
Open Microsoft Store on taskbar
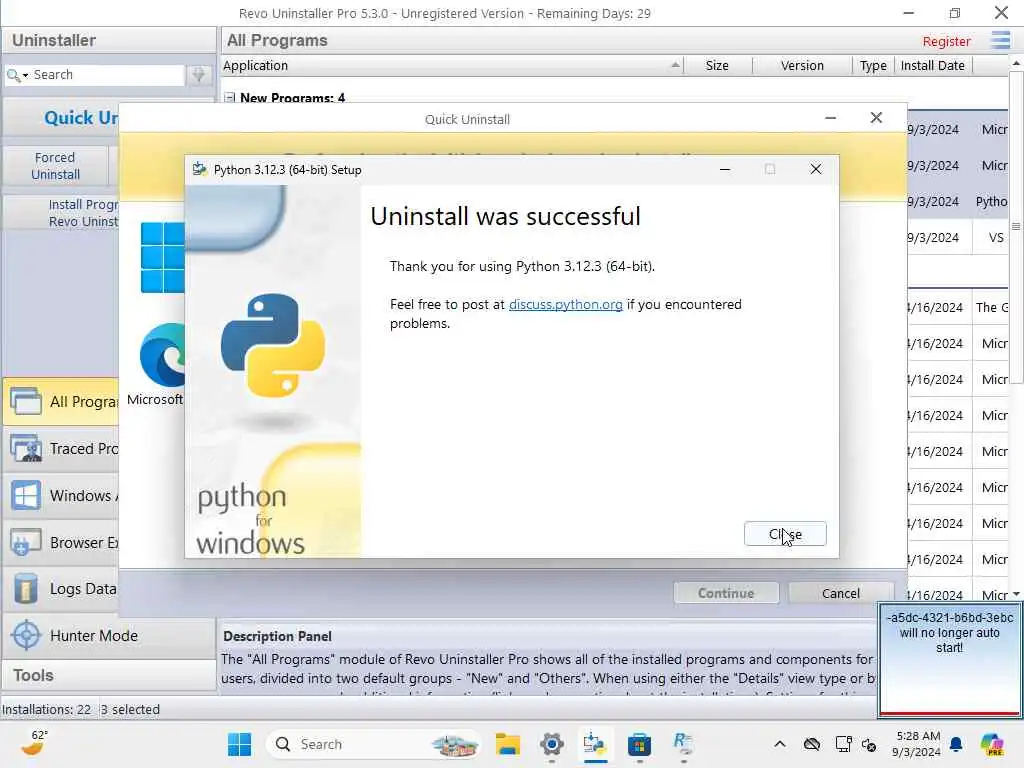tap(639, 744)
